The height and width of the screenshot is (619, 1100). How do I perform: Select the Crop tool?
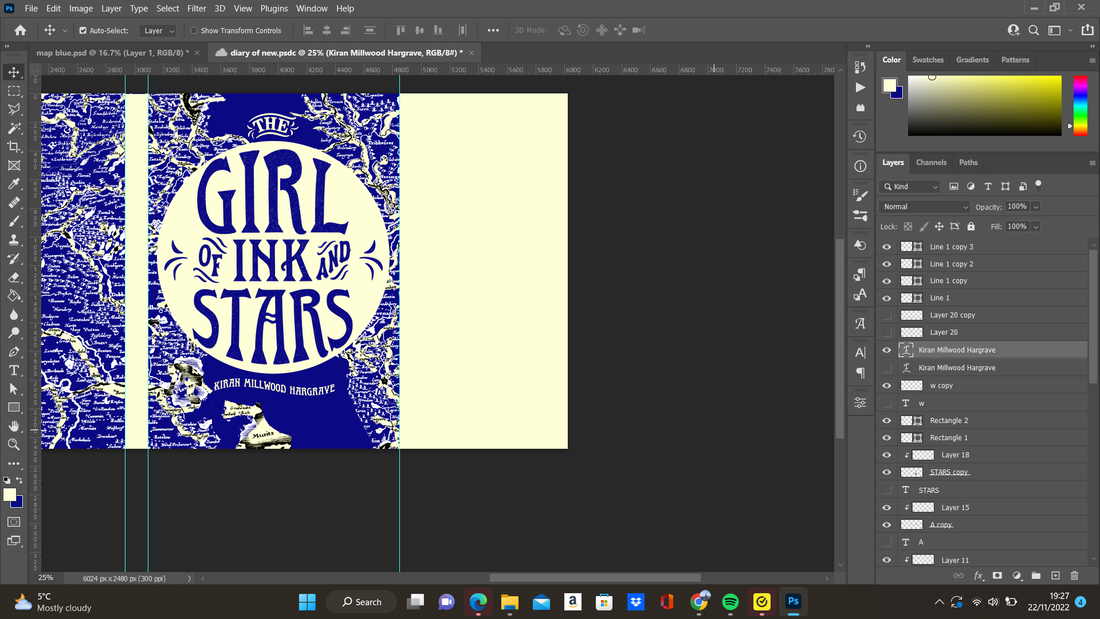(13, 147)
